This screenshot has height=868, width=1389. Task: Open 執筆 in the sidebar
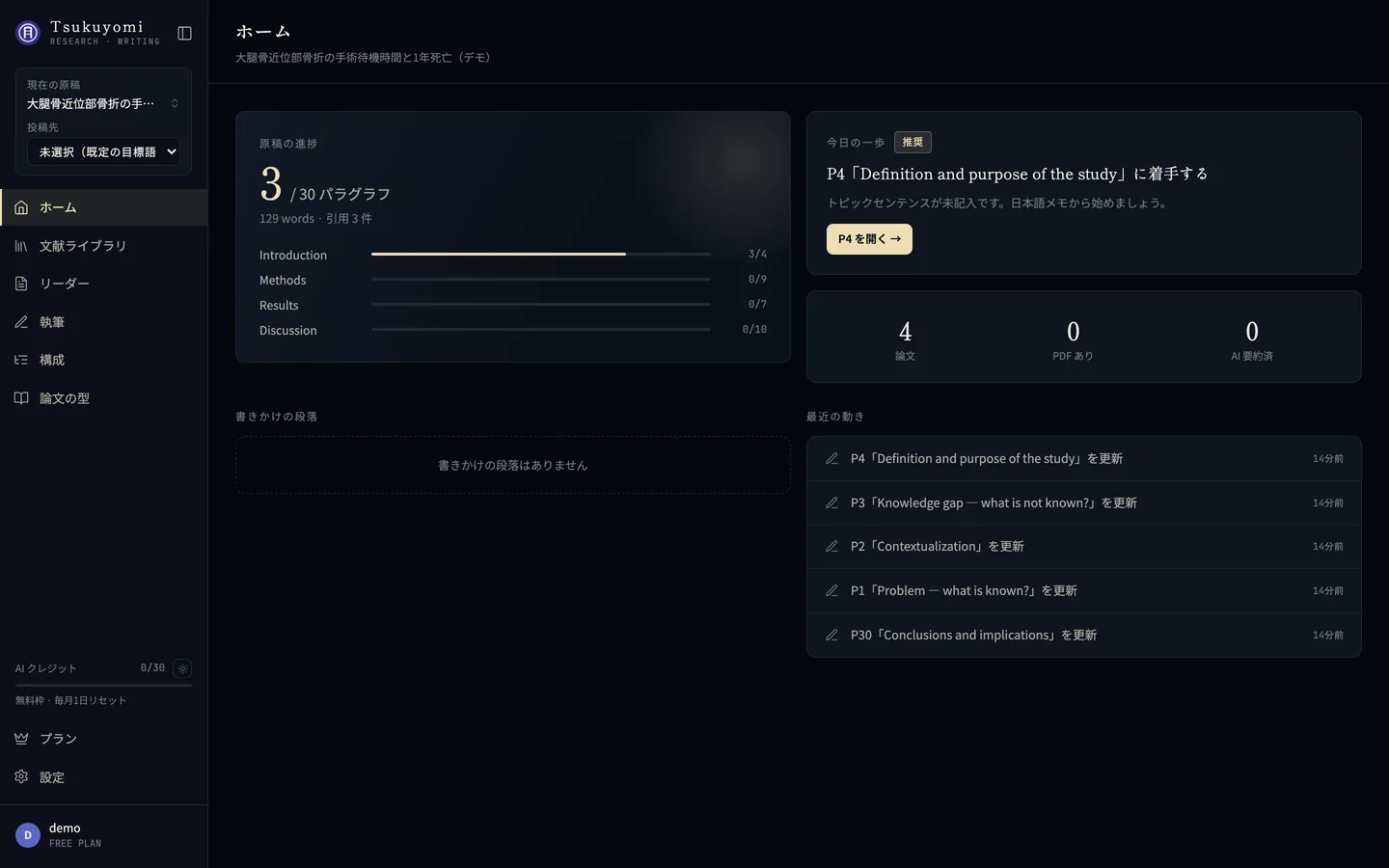click(104, 322)
